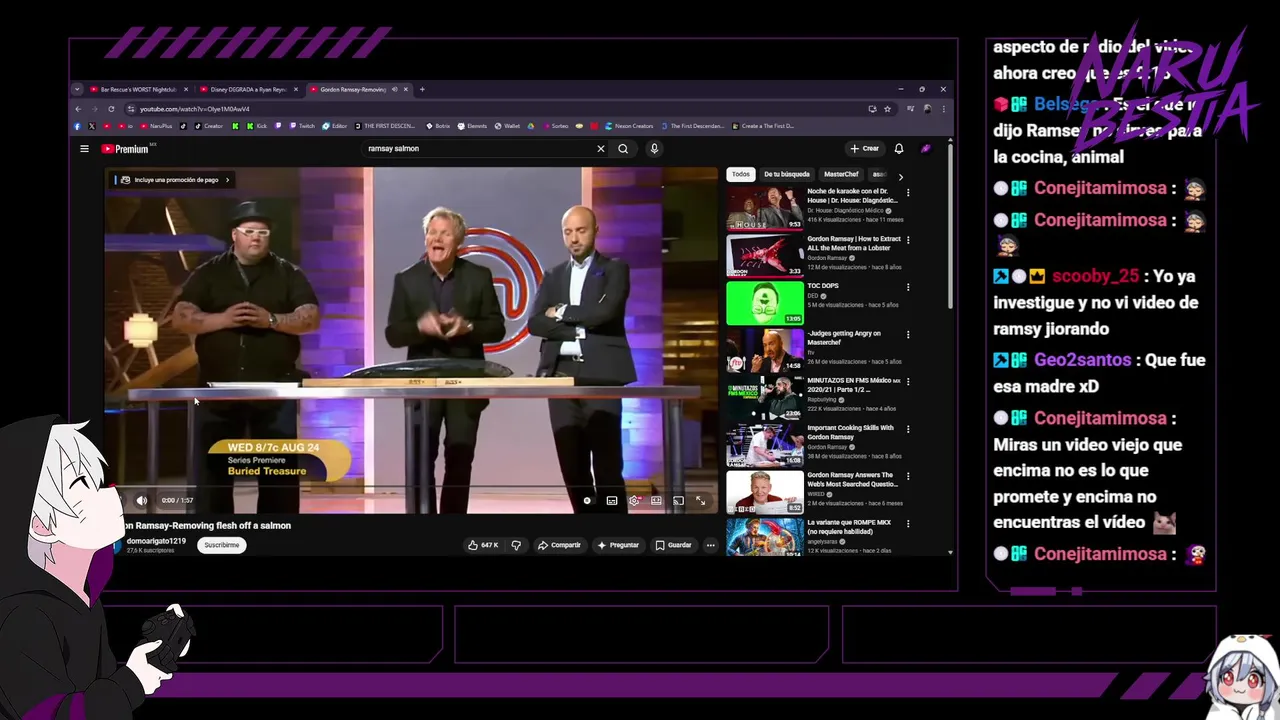Subscribe to domoarigato1219 with Suscribirme

[x=222, y=545]
